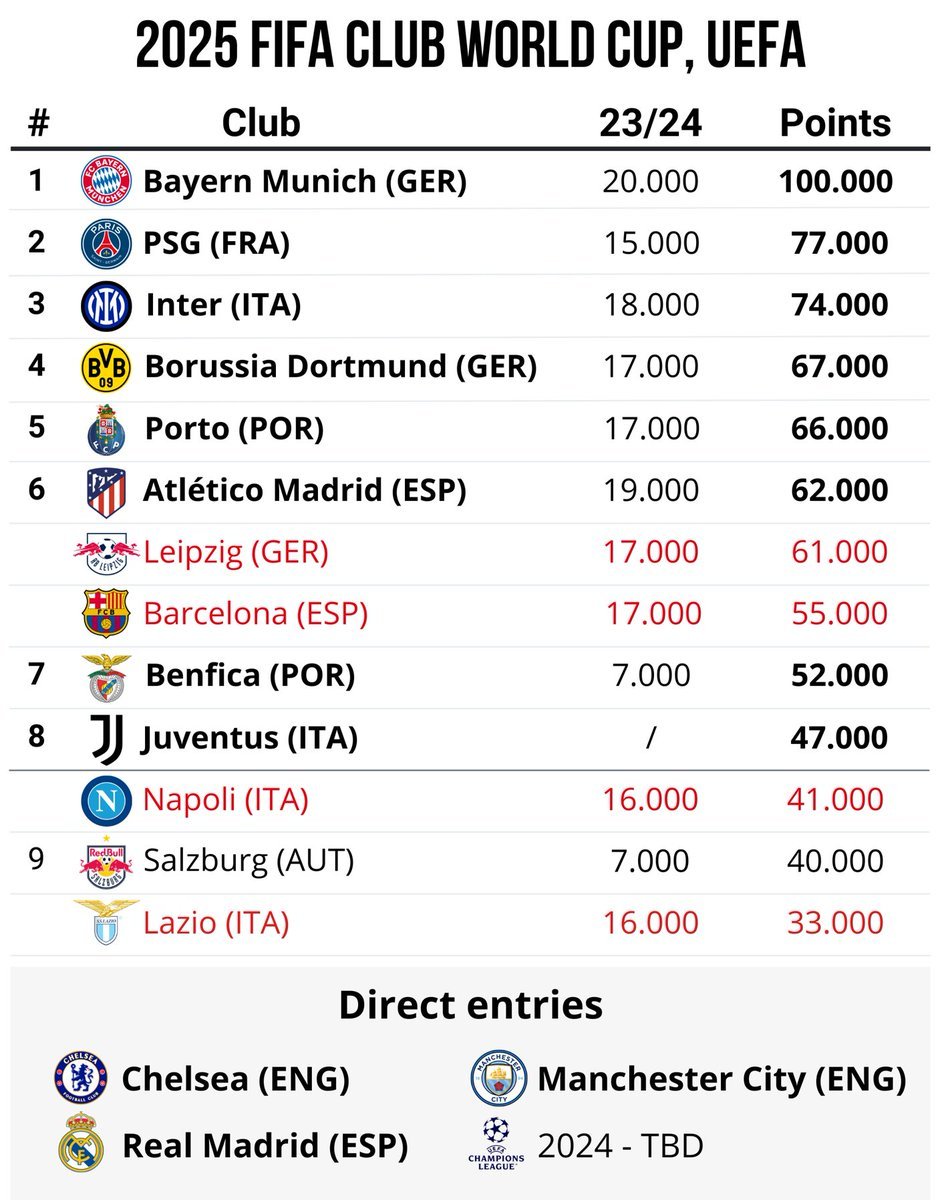Click the Atlético Madrid crest

pos(106,491)
